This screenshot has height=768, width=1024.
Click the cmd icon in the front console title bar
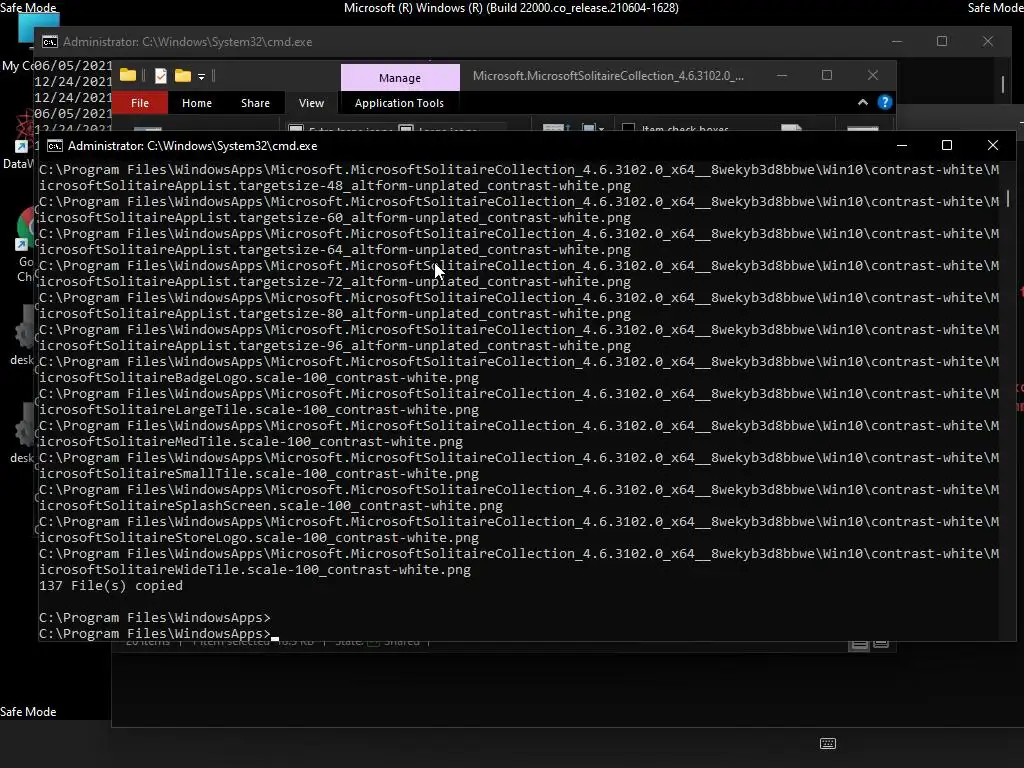[x=55, y=146]
